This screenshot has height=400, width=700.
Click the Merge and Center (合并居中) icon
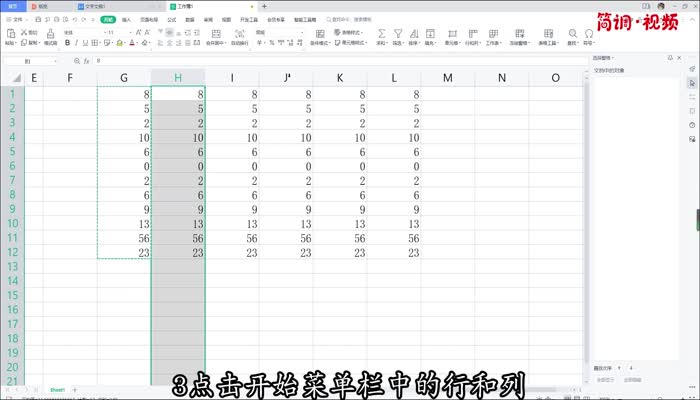point(215,35)
